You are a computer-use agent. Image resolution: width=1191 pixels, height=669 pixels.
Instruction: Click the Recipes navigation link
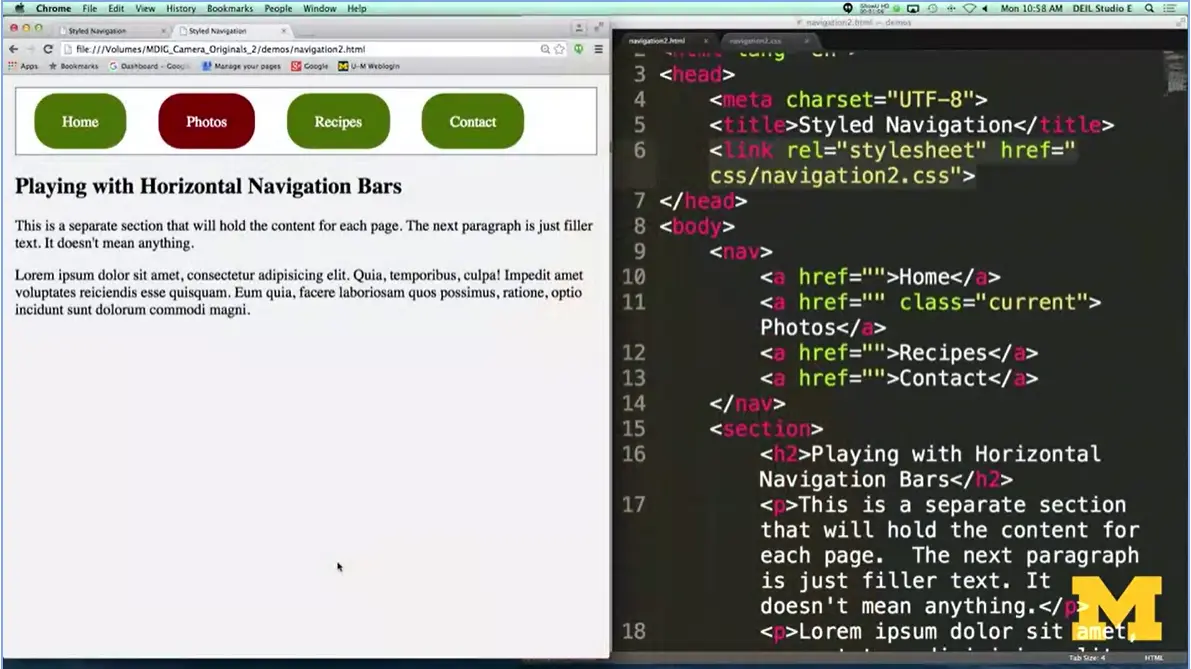[x=338, y=122]
